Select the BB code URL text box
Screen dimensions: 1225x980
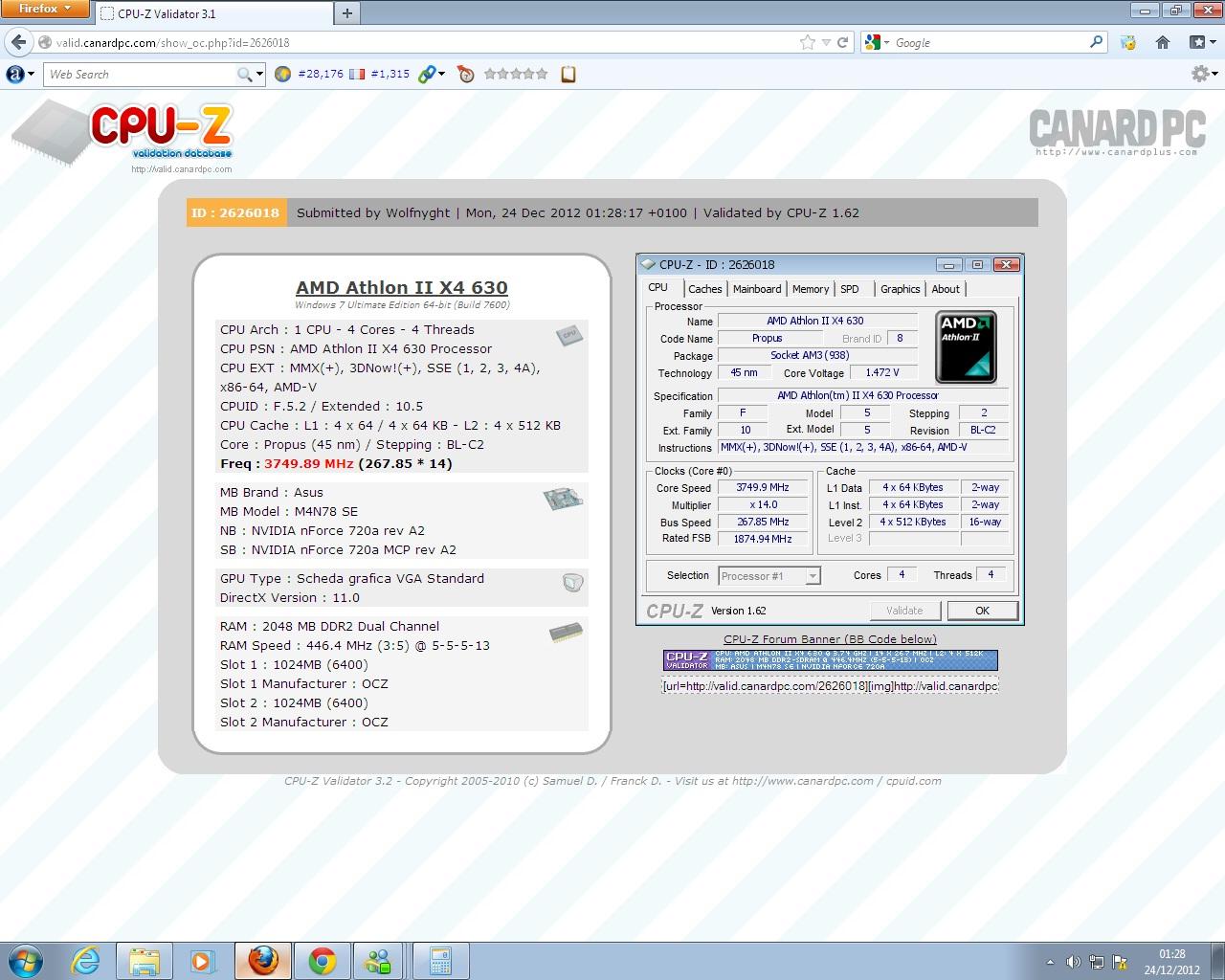830,686
